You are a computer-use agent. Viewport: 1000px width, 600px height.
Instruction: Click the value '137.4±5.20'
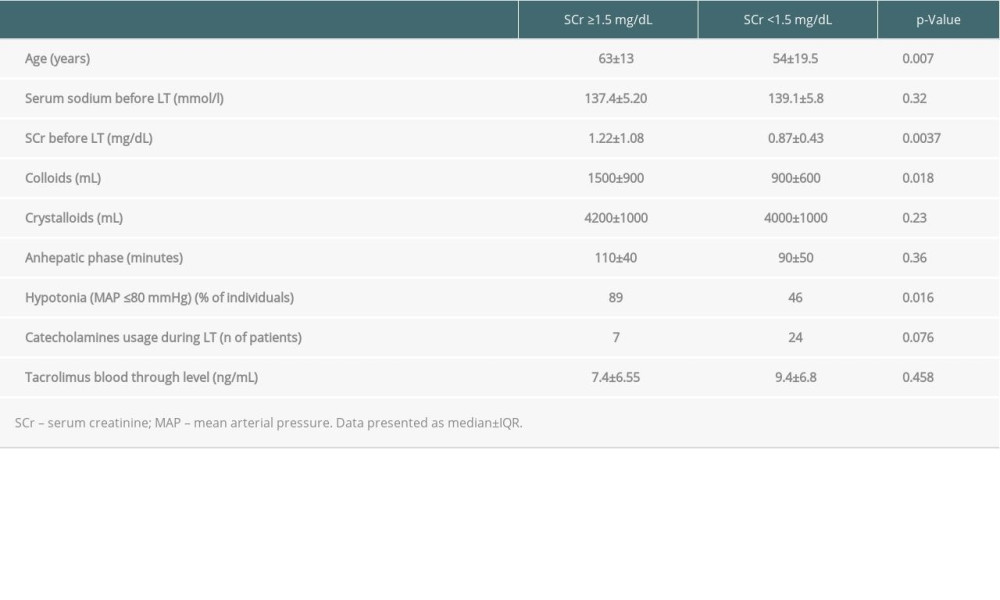pos(616,98)
